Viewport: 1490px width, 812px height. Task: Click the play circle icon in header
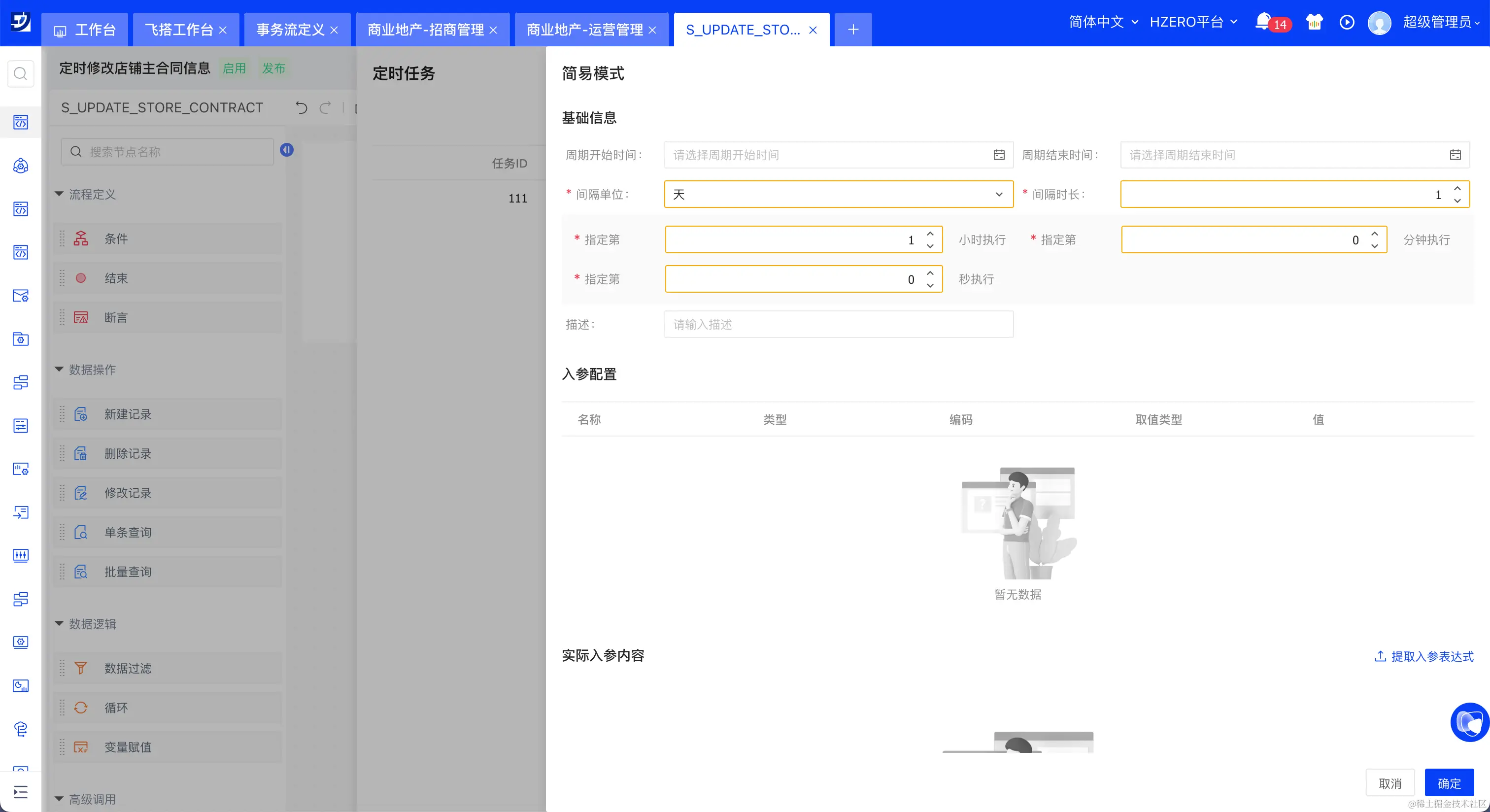1347,22
